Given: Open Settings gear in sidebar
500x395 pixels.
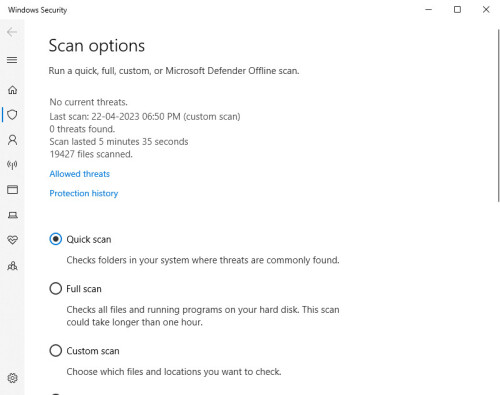Looking at the screenshot, I should coord(12,378).
